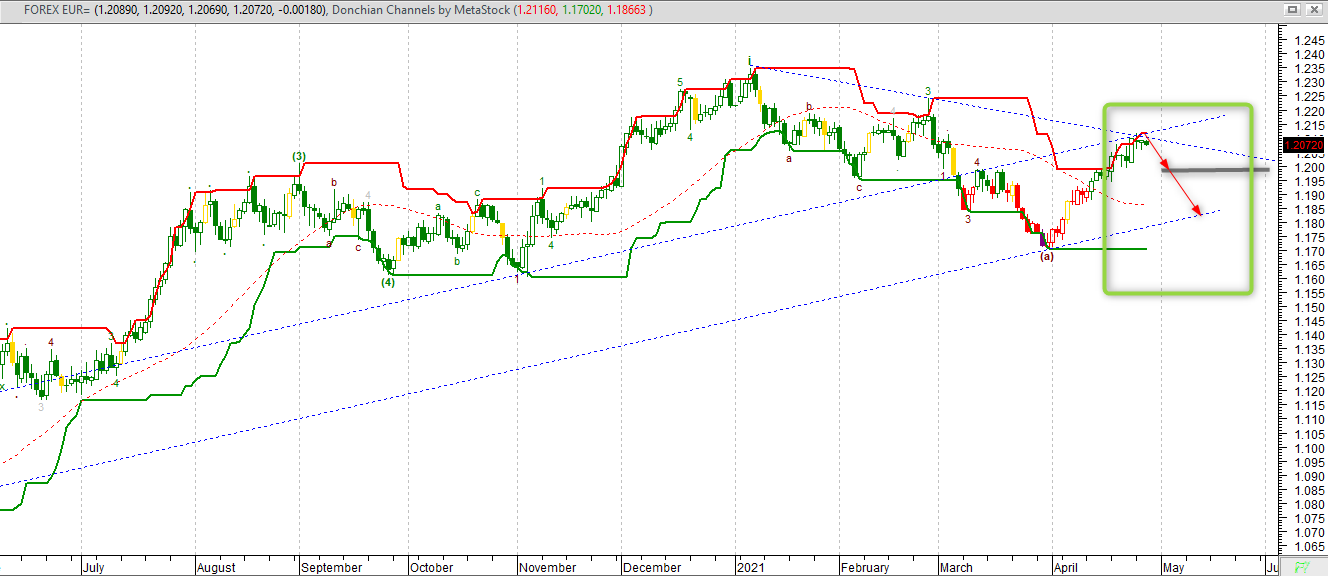Image resolution: width=1328 pixels, height=577 pixels.
Task: Select the (a) wave label near April
Action: click(1047, 257)
